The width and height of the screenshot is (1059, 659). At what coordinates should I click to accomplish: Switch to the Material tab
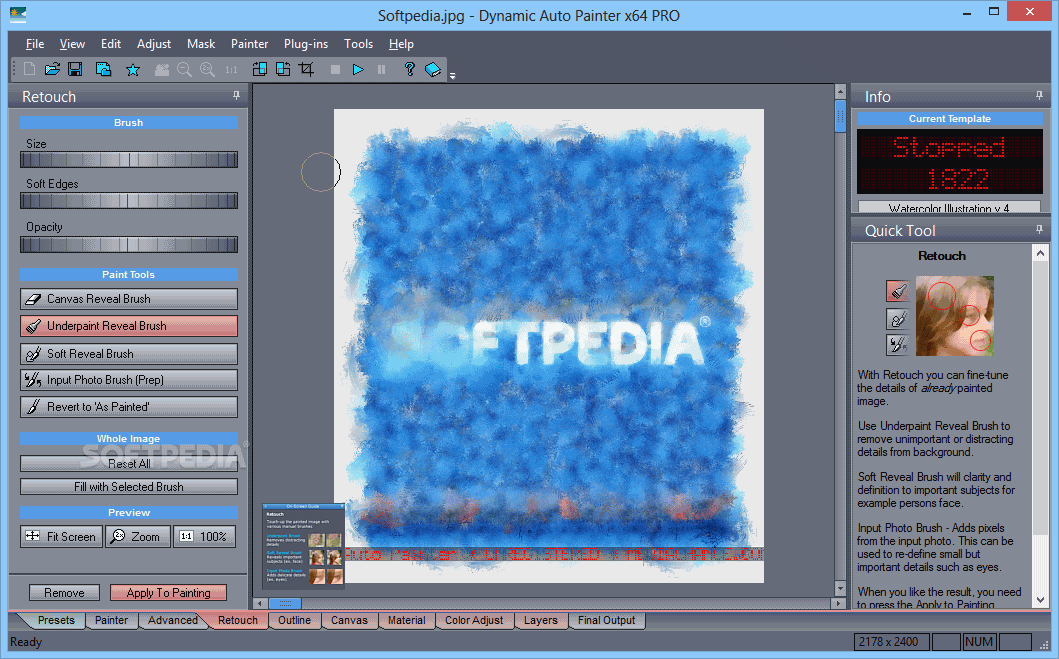click(x=407, y=620)
